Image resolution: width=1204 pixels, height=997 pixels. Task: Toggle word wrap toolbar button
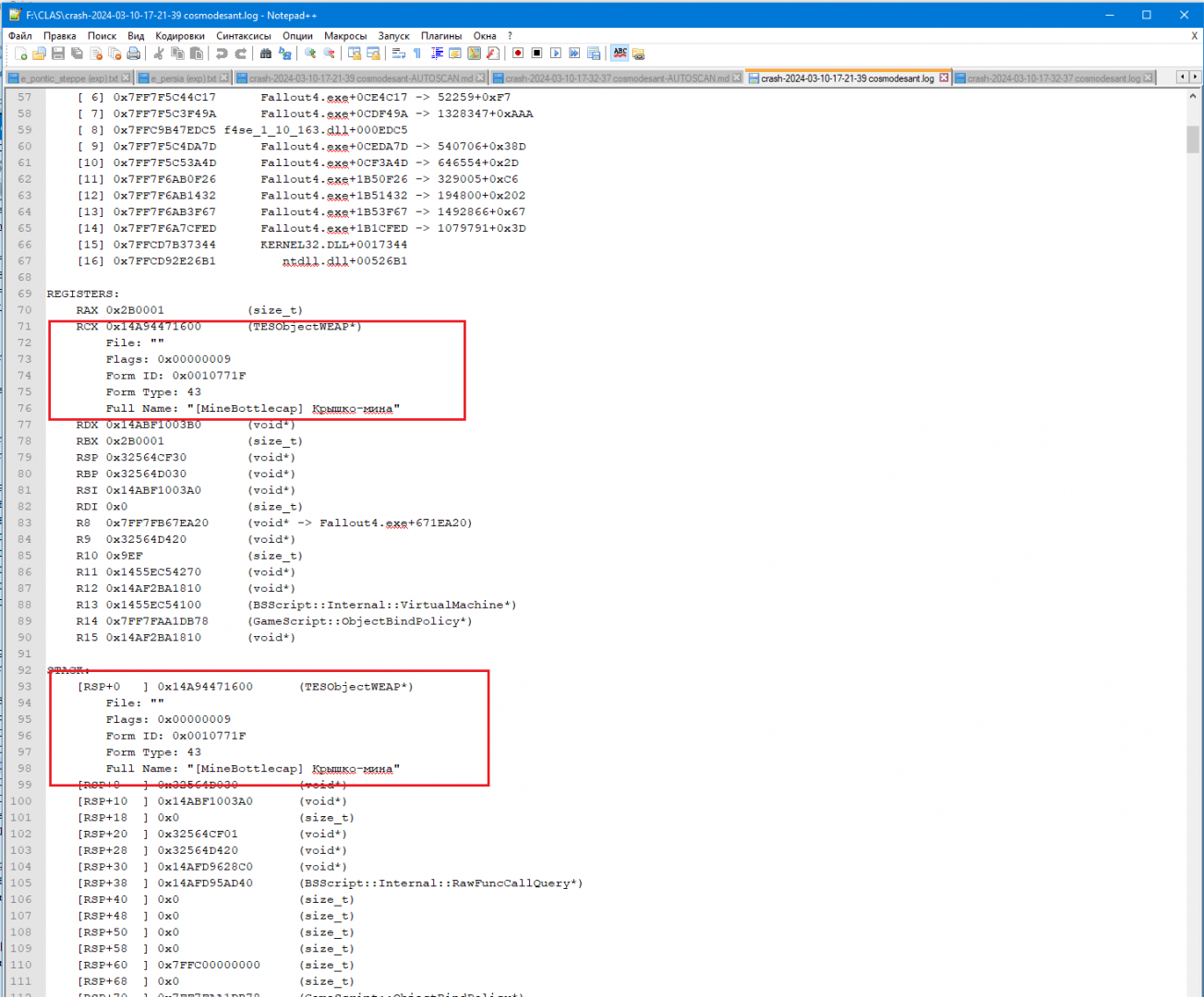399,54
